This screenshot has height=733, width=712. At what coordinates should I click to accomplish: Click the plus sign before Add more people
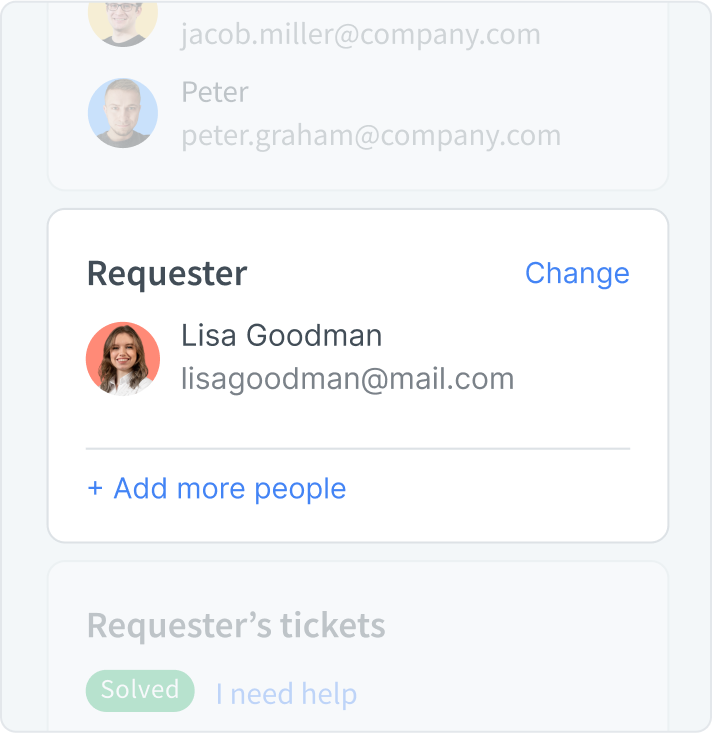point(95,489)
